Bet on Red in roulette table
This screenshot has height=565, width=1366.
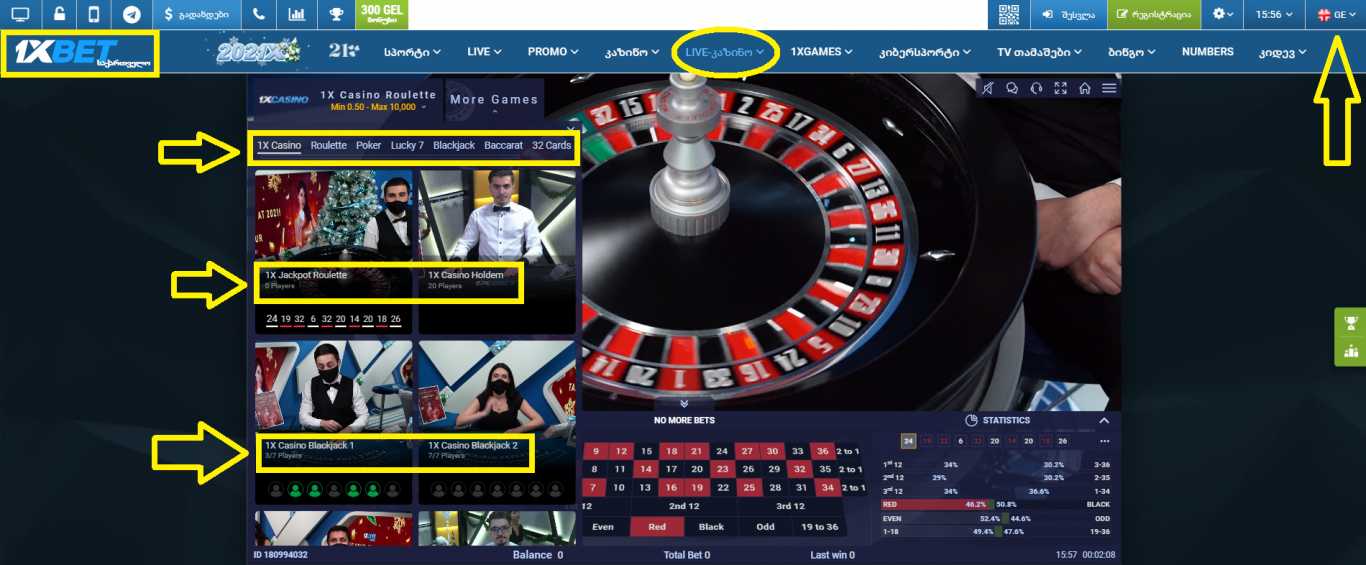[657, 527]
